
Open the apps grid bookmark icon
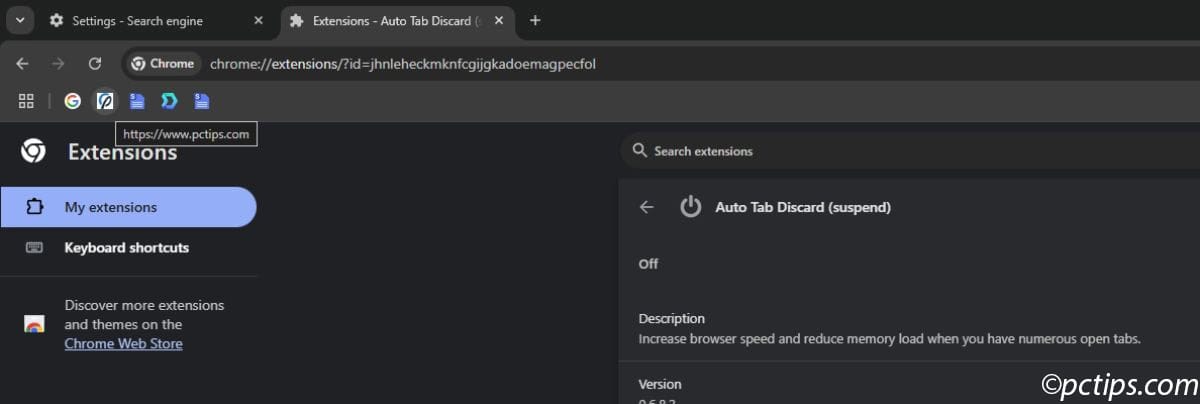(26, 100)
